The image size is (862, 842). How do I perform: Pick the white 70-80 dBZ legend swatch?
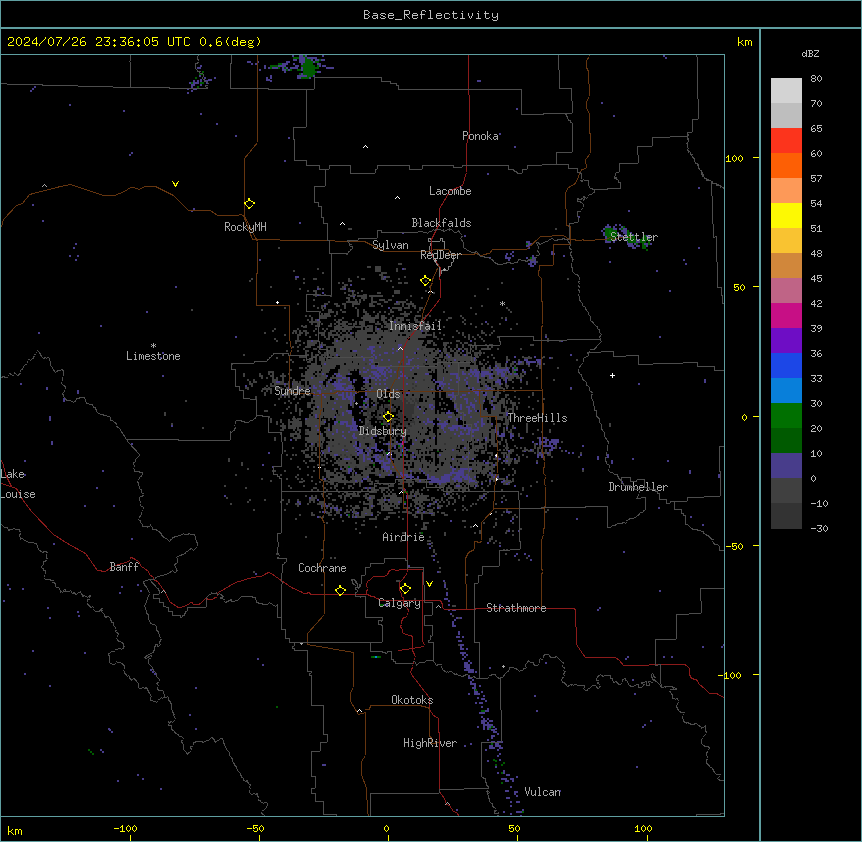(786, 91)
